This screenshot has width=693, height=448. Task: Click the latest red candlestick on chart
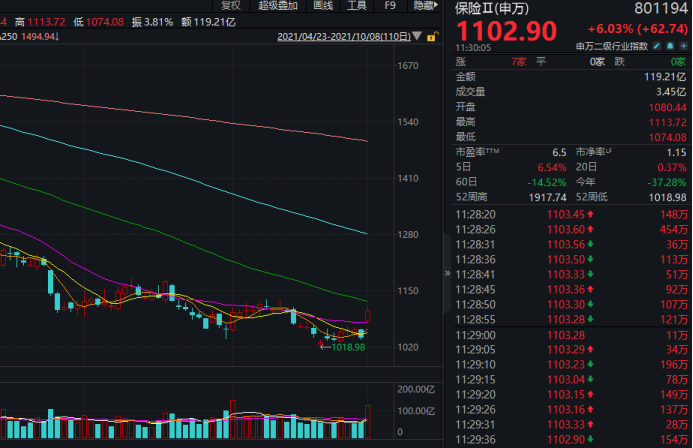pyautogui.click(x=368, y=317)
